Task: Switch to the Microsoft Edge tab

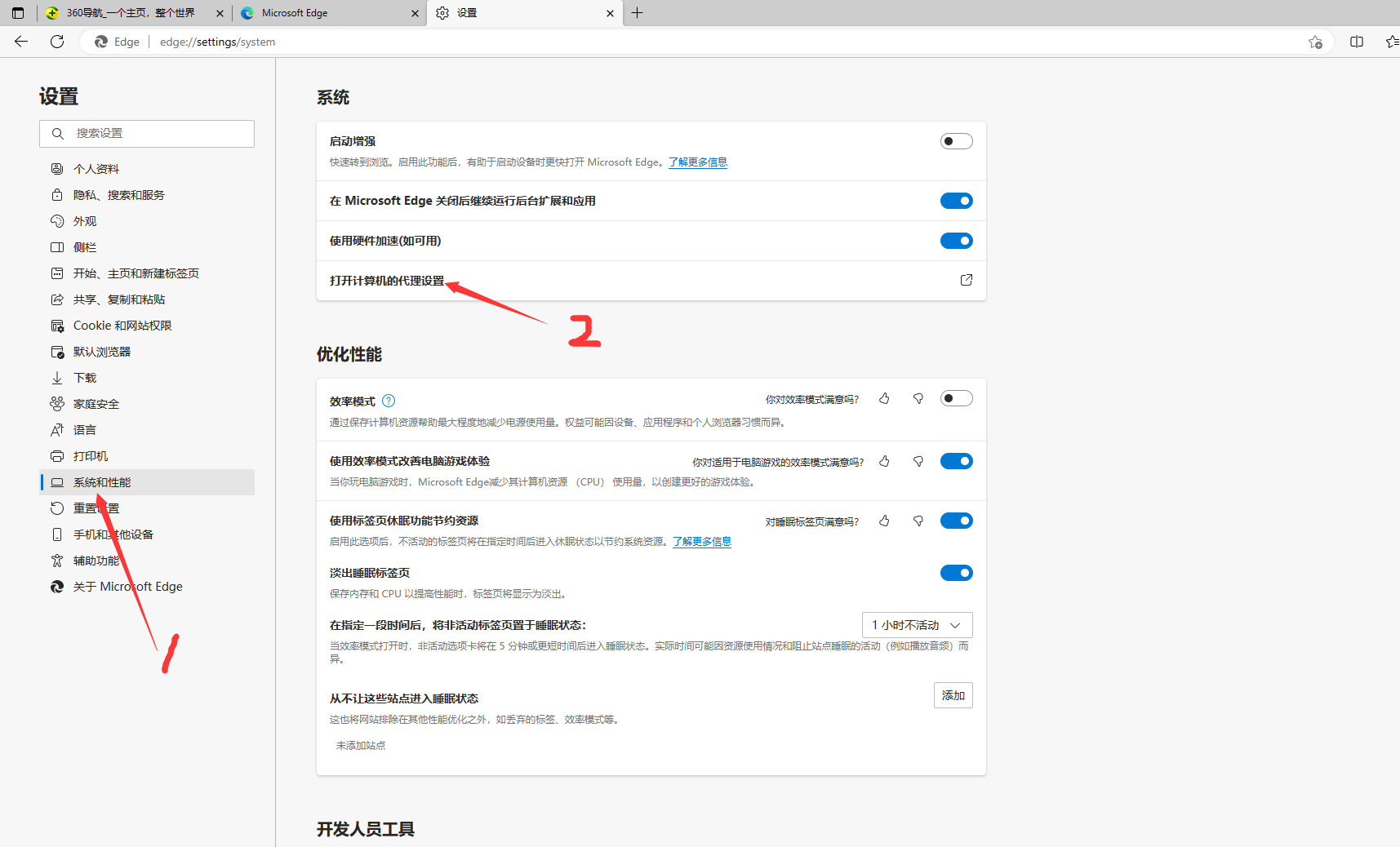Action: pos(330,13)
